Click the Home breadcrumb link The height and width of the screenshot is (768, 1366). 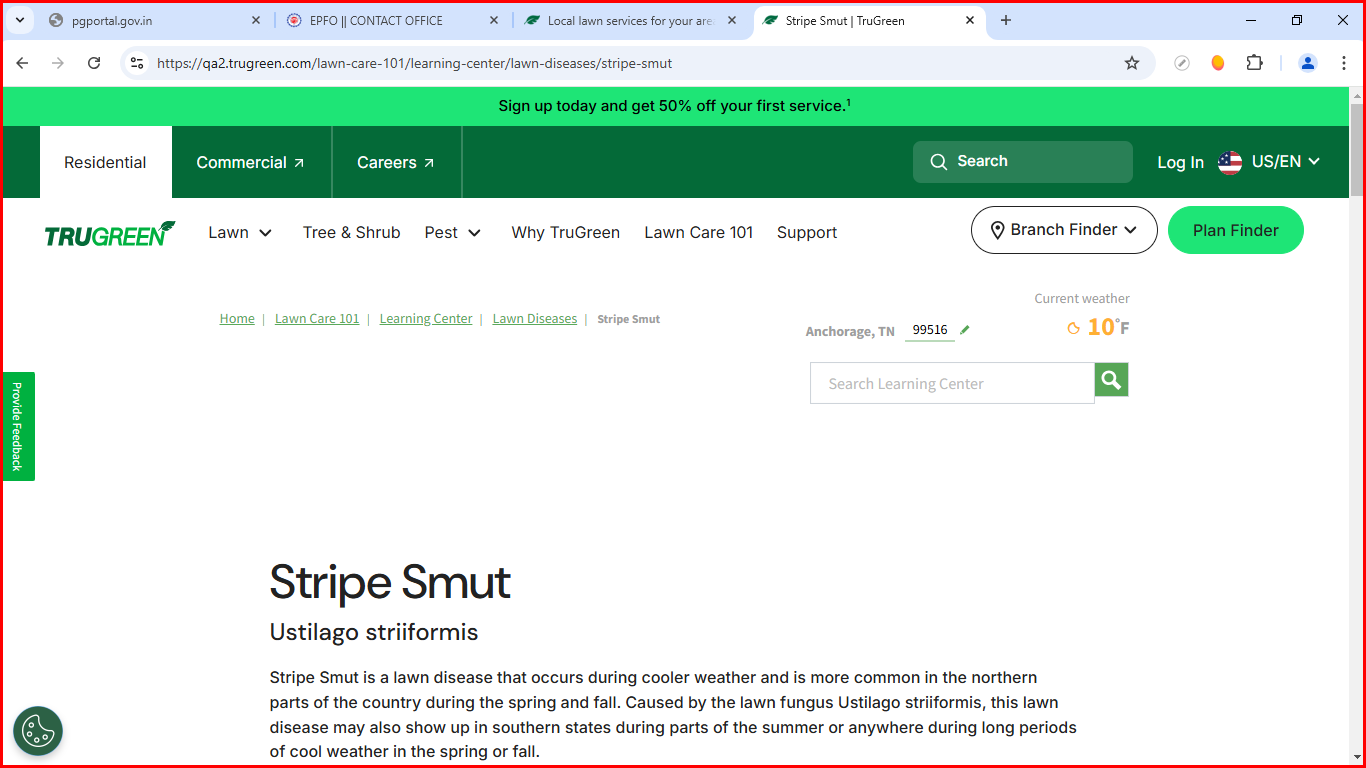click(237, 319)
